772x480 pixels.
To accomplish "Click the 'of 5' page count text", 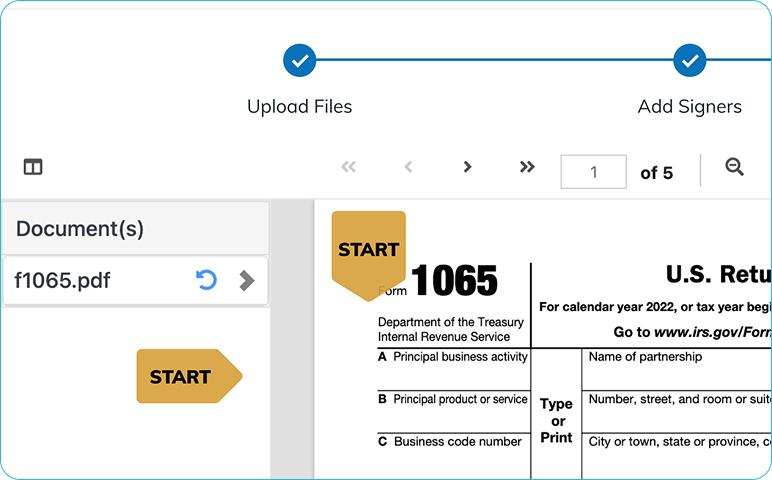I will pos(656,173).
